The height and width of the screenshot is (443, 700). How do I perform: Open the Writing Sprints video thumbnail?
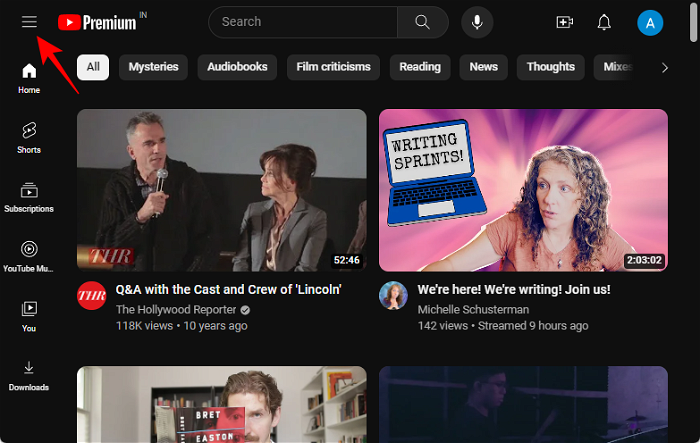click(523, 190)
